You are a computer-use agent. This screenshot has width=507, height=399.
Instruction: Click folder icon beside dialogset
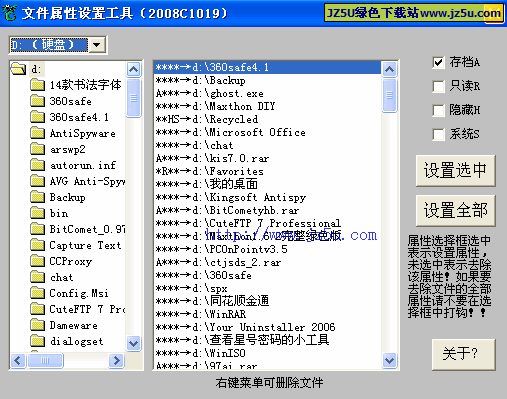(x=37, y=341)
